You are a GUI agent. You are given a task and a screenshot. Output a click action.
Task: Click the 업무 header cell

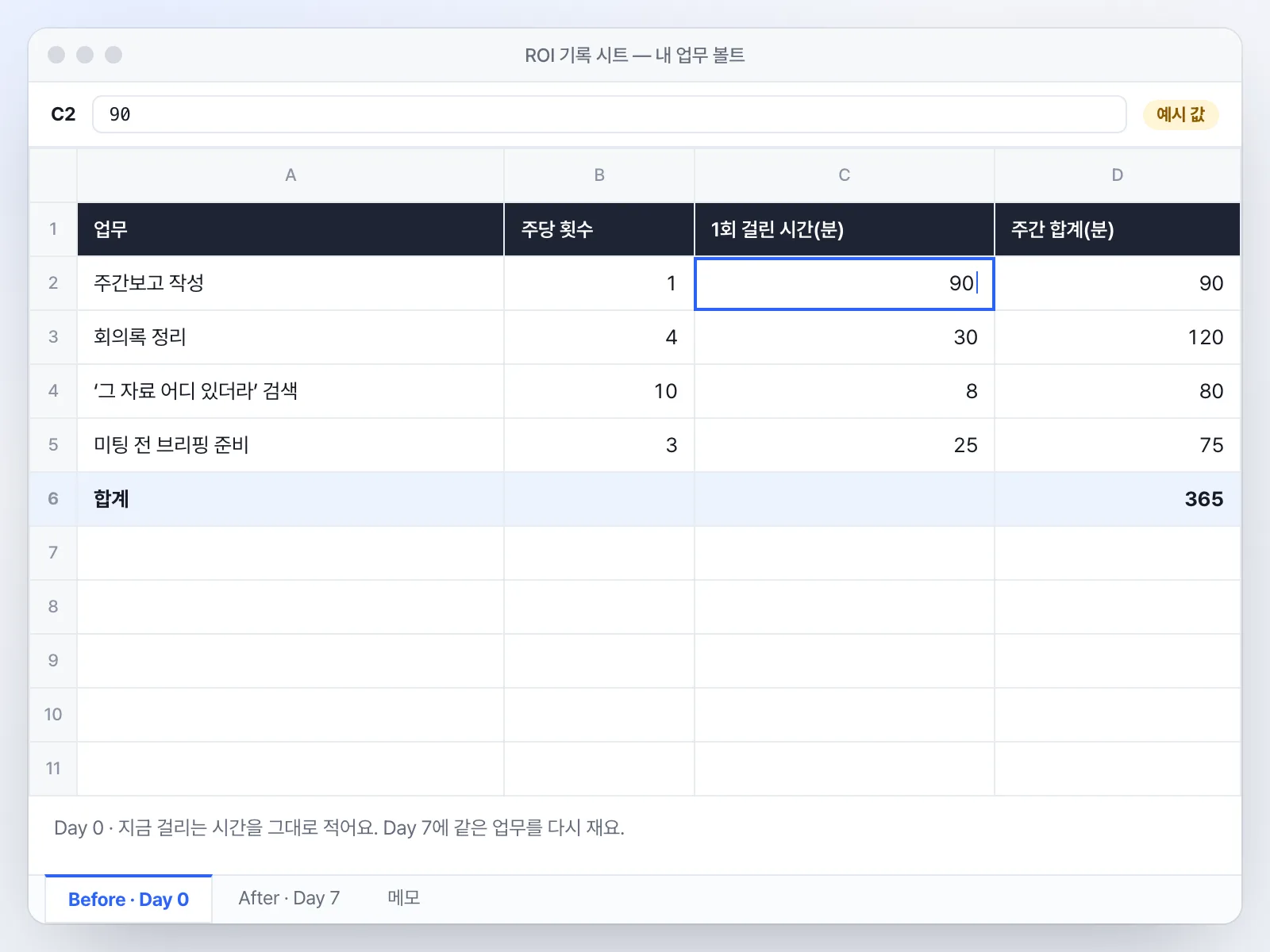(291, 229)
